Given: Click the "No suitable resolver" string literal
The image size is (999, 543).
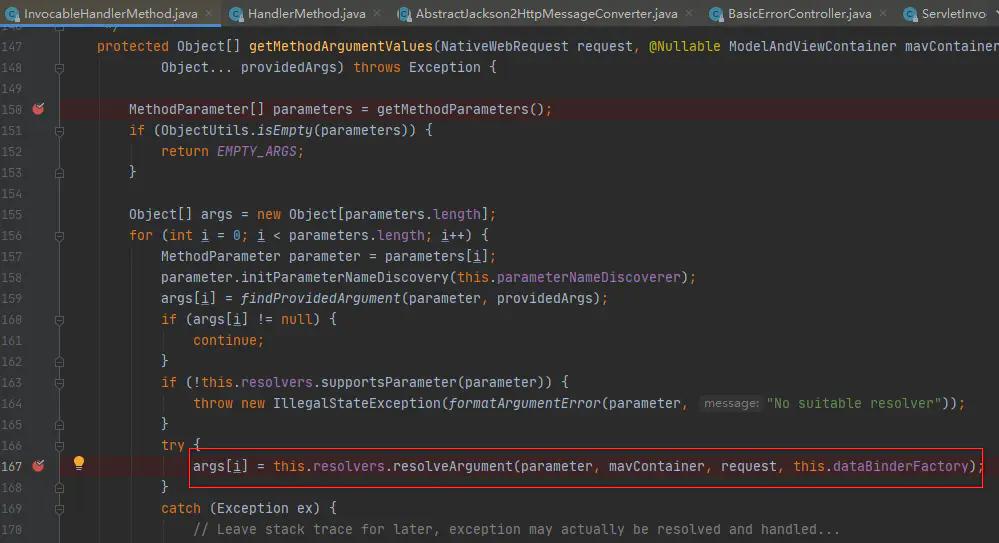Looking at the screenshot, I should [854, 403].
